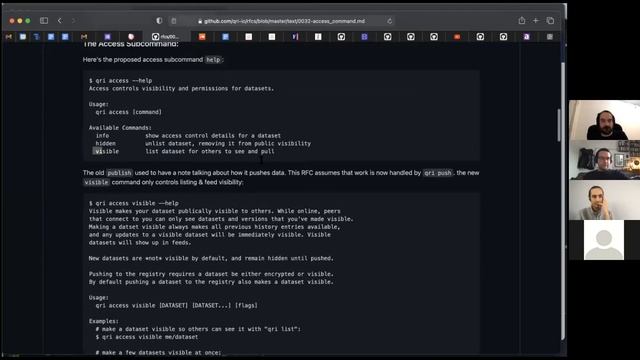Click the page's vertical scrollbar thumb
The image size is (640, 360).
(559, 125)
